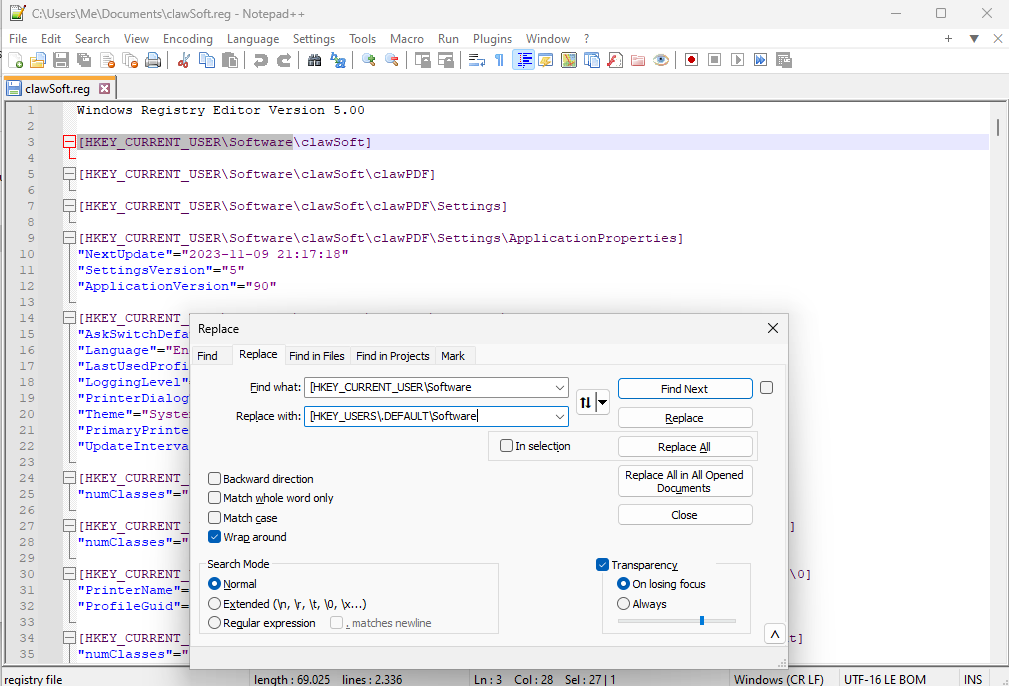The height and width of the screenshot is (686, 1009).
Task: Click the Undo arrow icon
Action: pos(261,61)
